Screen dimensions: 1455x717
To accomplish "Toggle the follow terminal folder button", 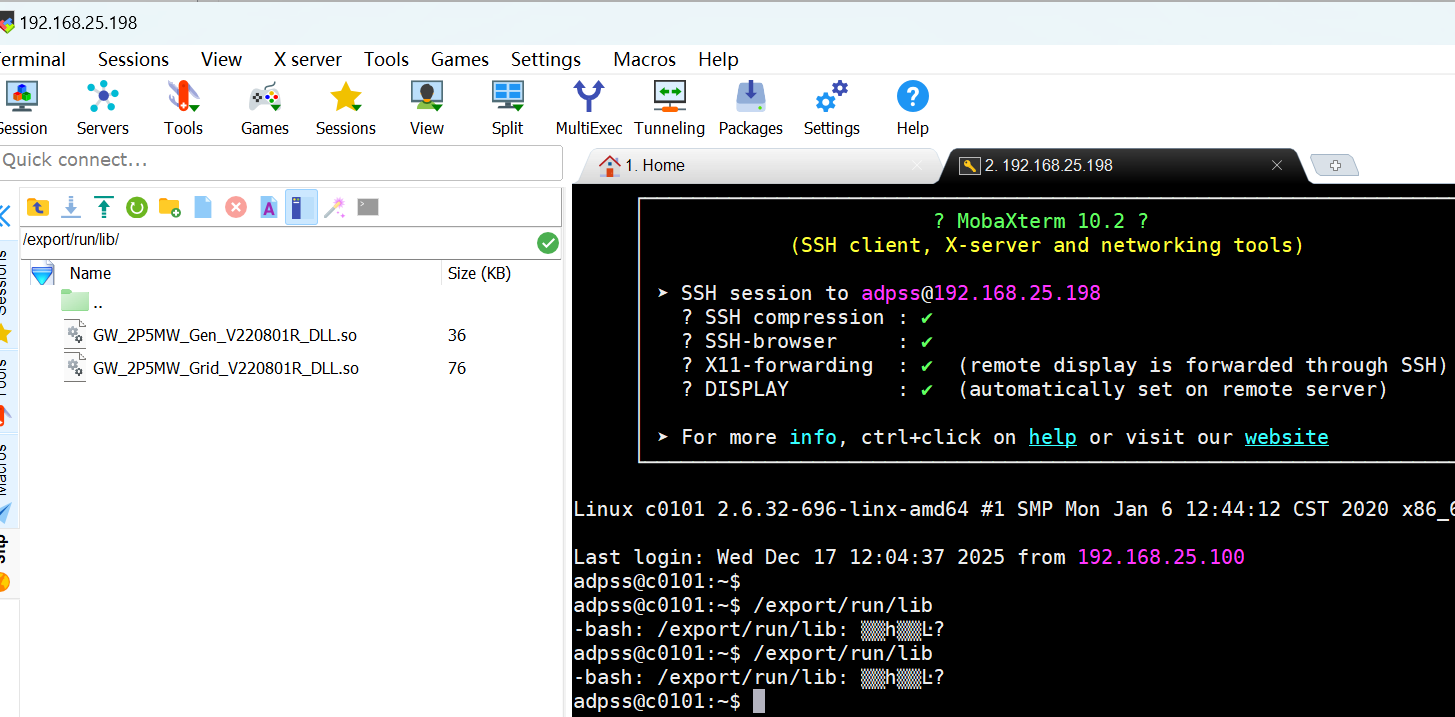I will tap(301, 207).
